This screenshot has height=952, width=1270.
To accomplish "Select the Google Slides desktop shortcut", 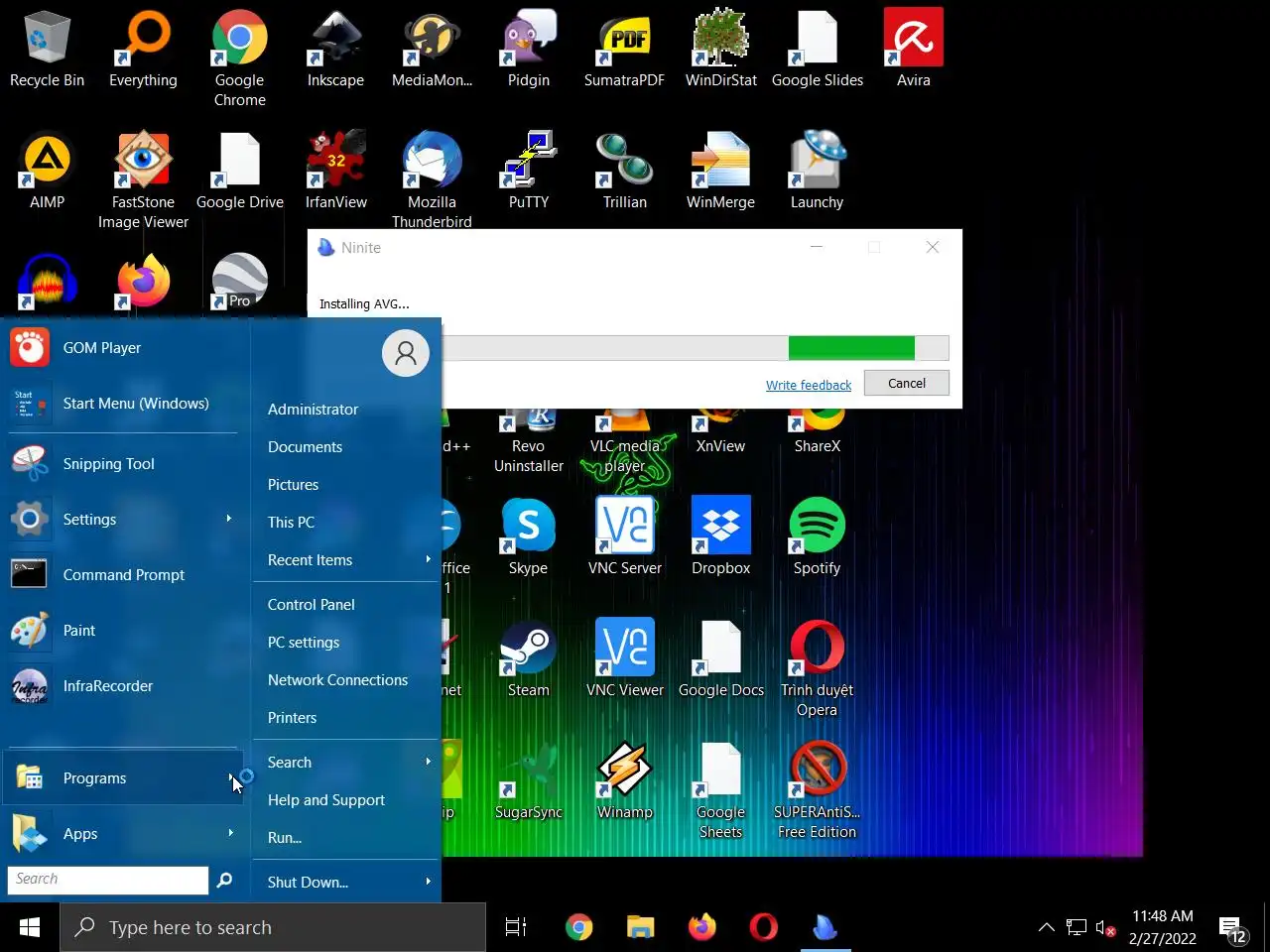I will 817,50.
